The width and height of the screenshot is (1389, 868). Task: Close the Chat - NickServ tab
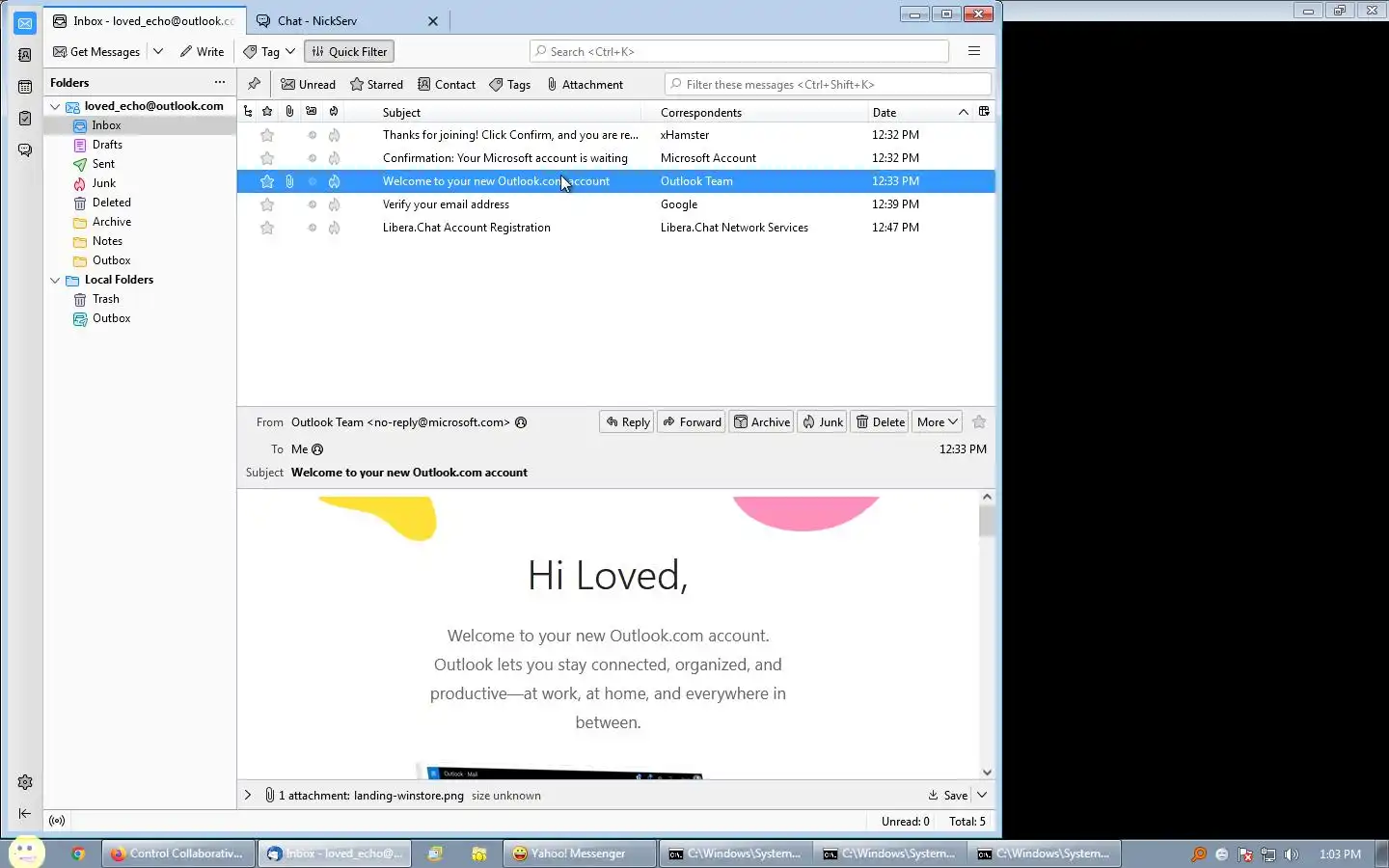433,21
